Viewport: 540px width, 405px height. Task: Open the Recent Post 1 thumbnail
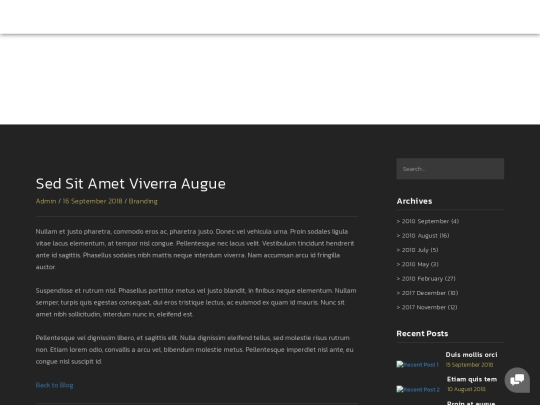coord(417,365)
